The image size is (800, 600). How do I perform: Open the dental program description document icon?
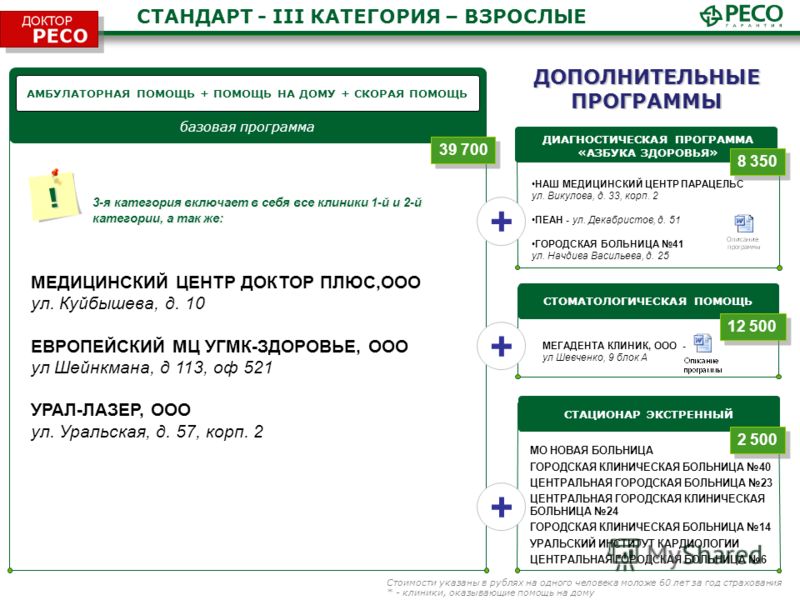(x=703, y=343)
